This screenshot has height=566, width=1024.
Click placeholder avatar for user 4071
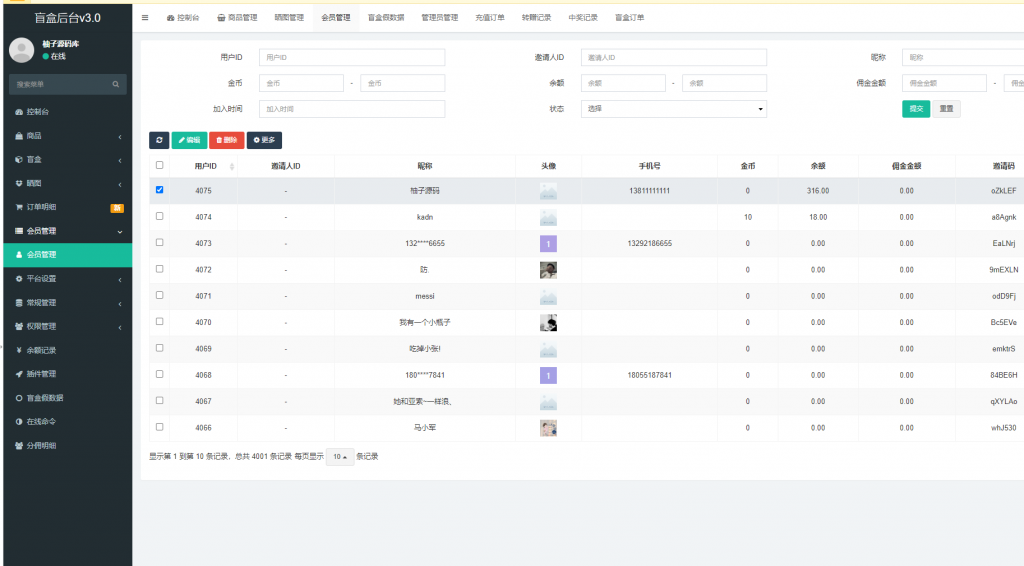click(548, 296)
